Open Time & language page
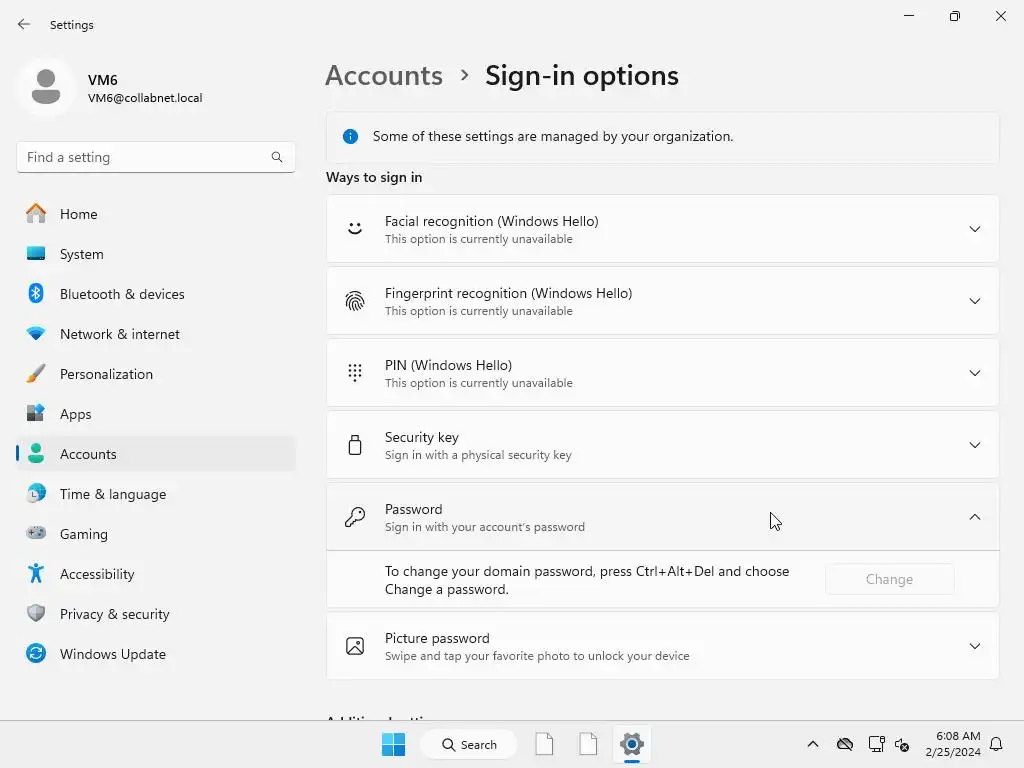Image resolution: width=1024 pixels, height=768 pixels. click(x=156, y=494)
